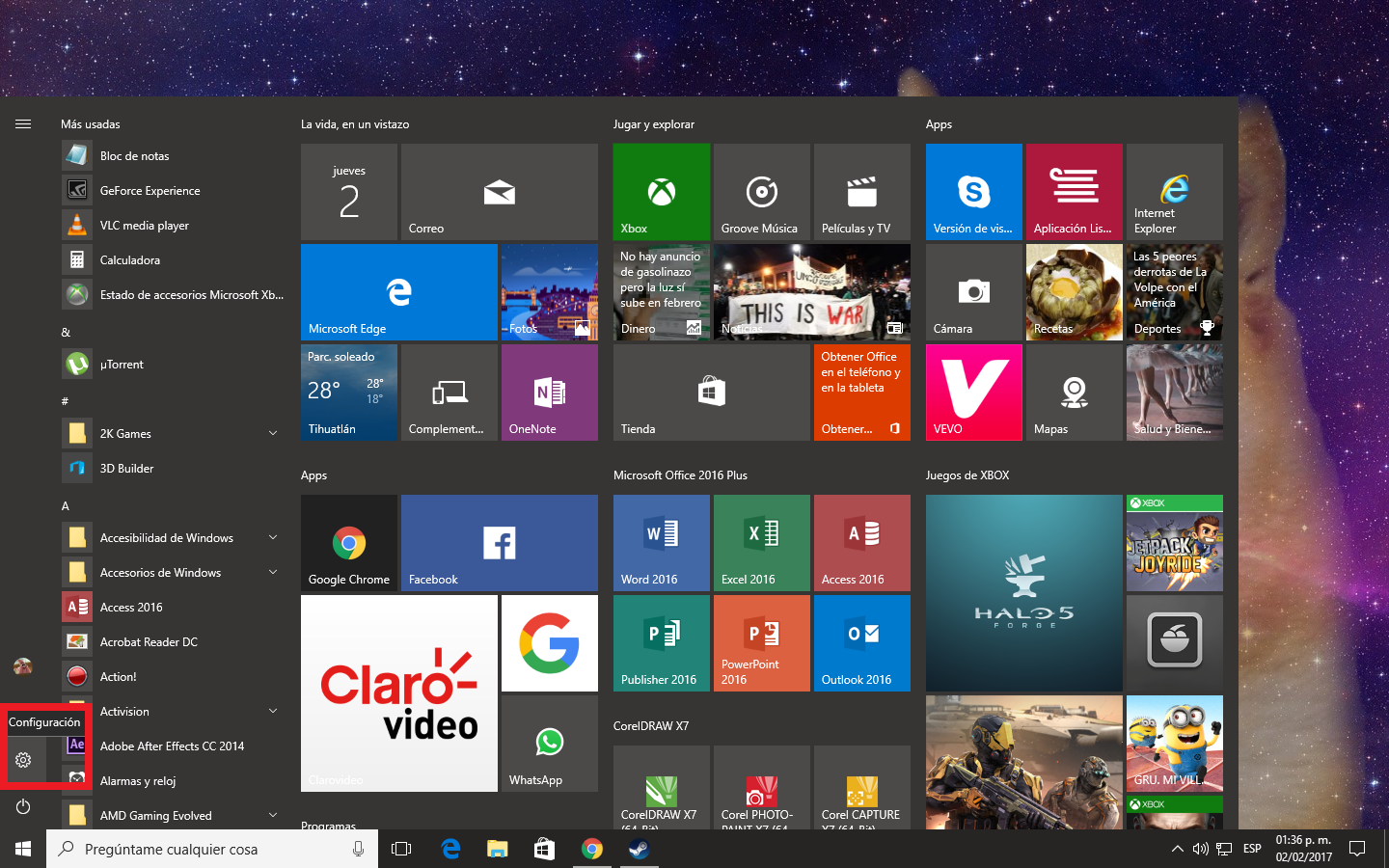
Task: Launch Word 2016 tile
Action: tap(662, 543)
